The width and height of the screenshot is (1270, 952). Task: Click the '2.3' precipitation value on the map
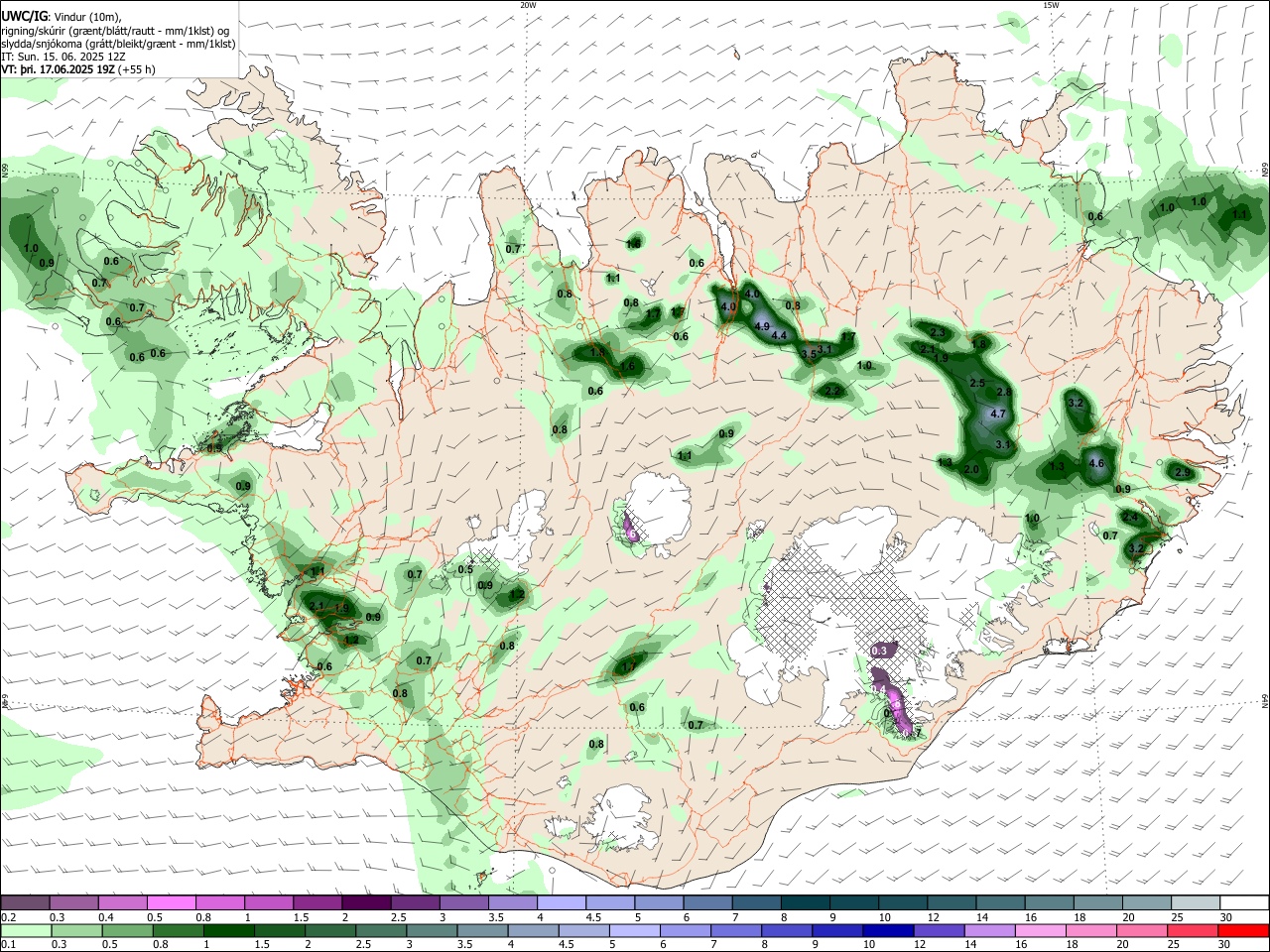pyautogui.click(x=939, y=332)
